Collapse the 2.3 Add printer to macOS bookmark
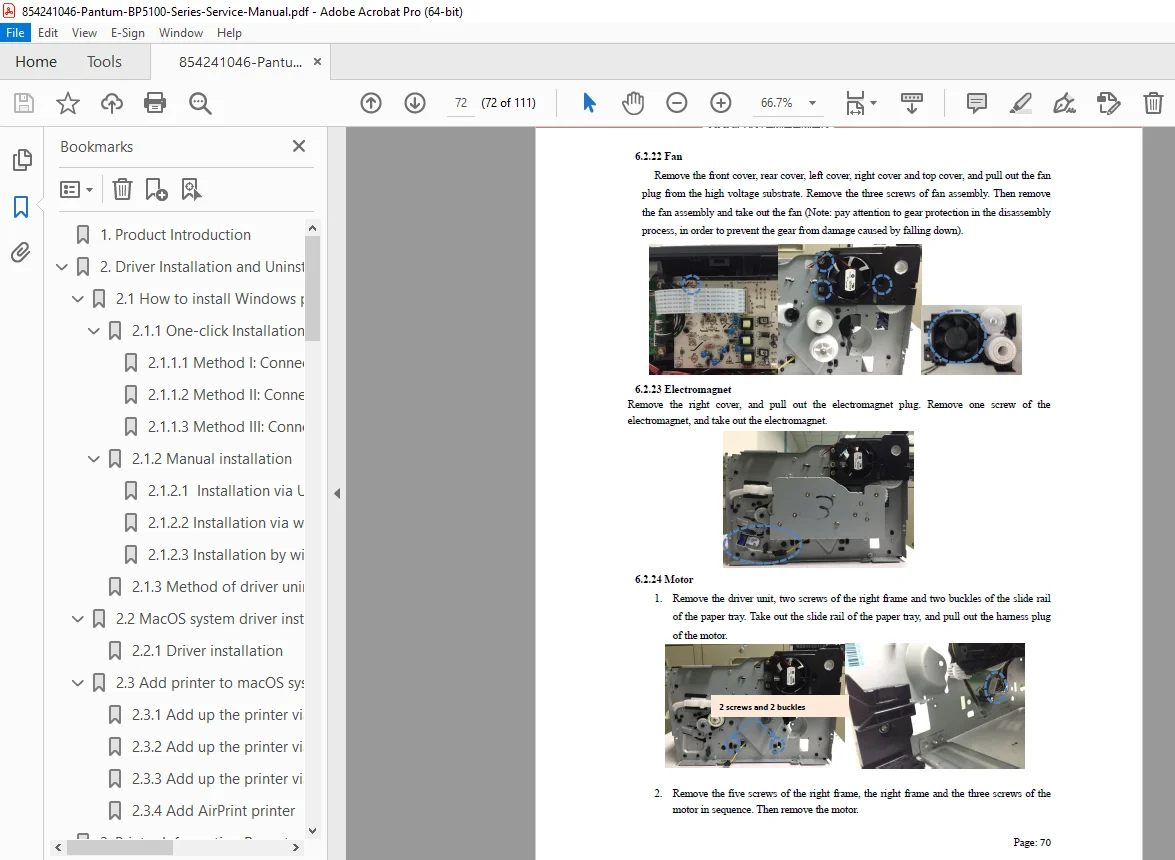The width and height of the screenshot is (1175, 860). pos(78,682)
